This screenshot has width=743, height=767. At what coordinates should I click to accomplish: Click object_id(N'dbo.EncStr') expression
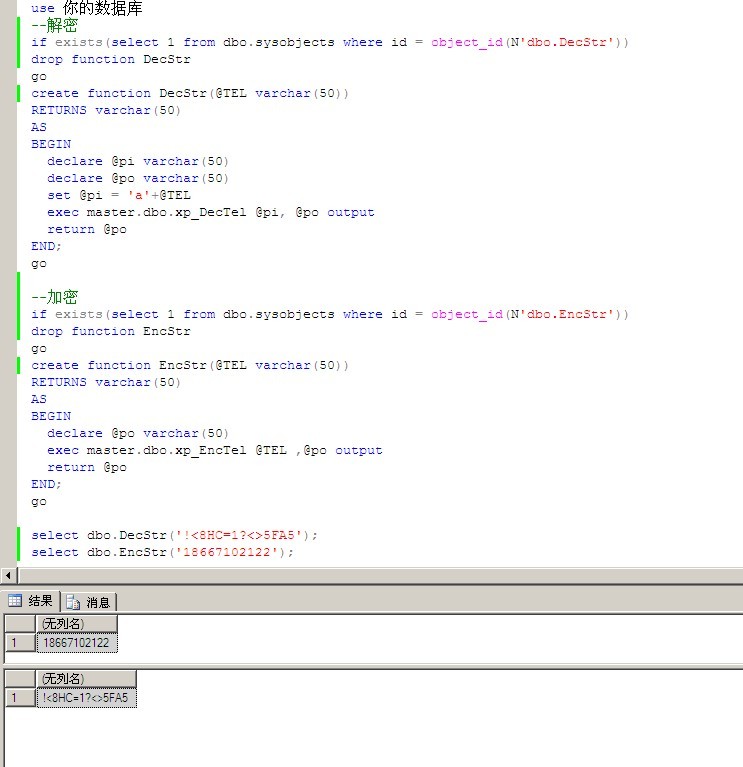coord(529,315)
